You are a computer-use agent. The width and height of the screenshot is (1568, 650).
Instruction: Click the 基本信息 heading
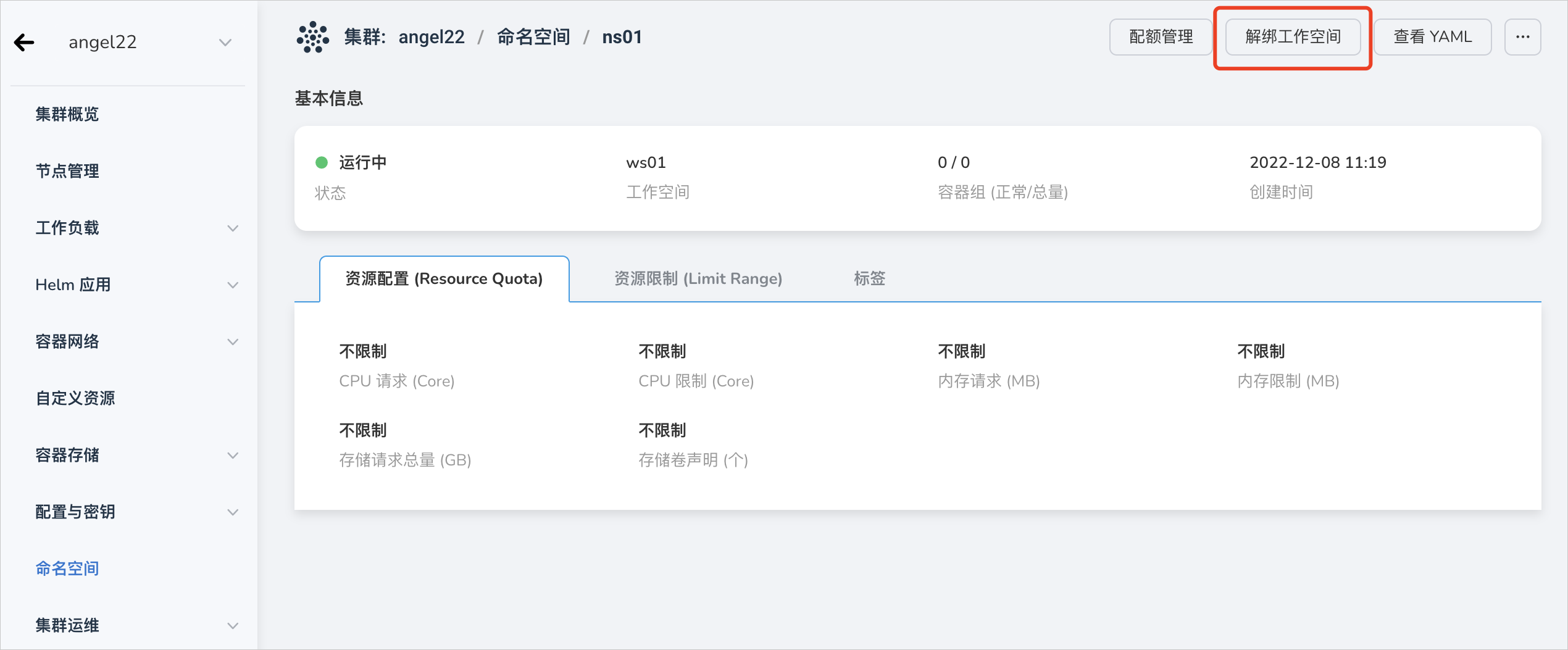(x=329, y=98)
